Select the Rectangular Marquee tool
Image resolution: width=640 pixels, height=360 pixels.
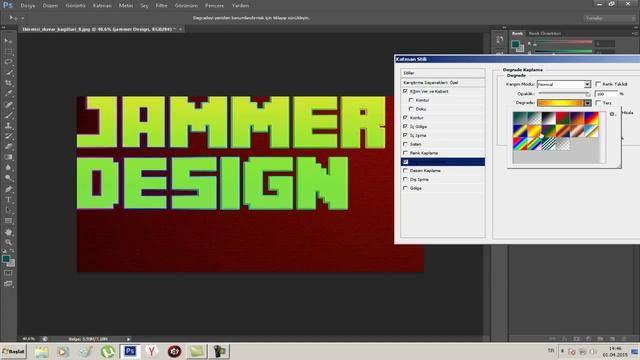pyautogui.click(x=8, y=52)
